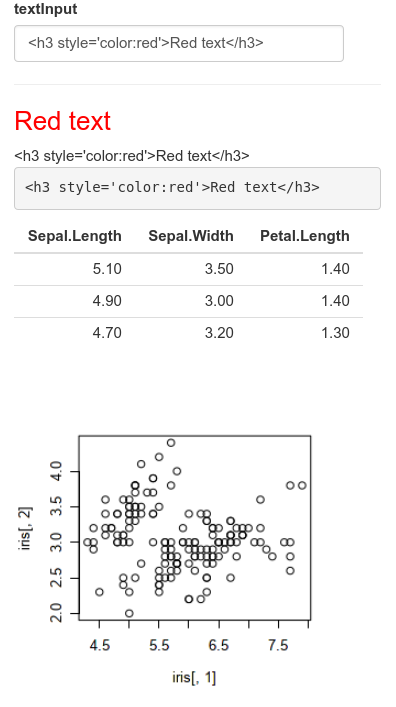
Task: Click the textInput text field
Action: [179, 43]
